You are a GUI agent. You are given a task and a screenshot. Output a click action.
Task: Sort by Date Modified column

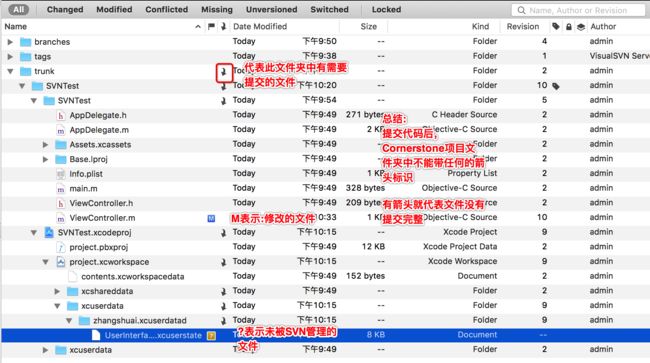[x=260, y=27]
